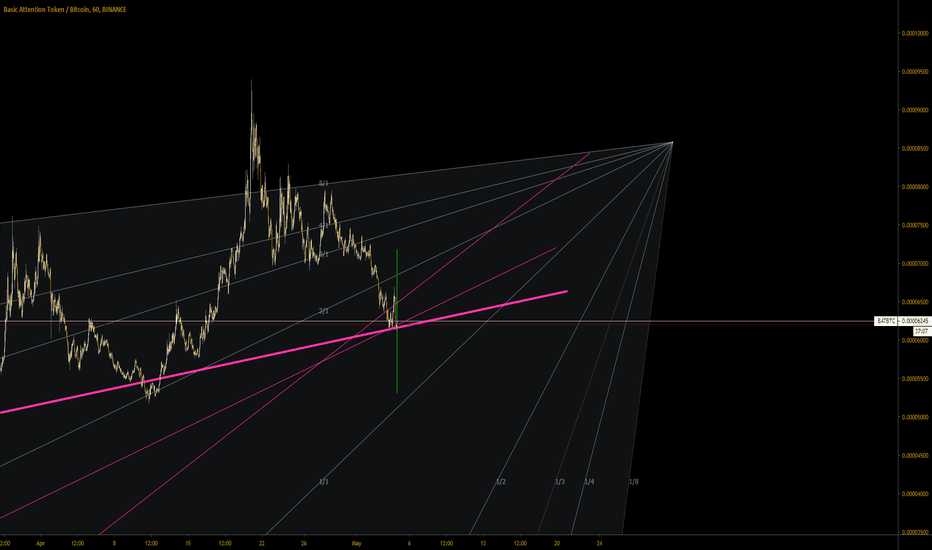Click the 0.00005000 price axis label
The image size is (932, 550).
click(x=915, y=417)
